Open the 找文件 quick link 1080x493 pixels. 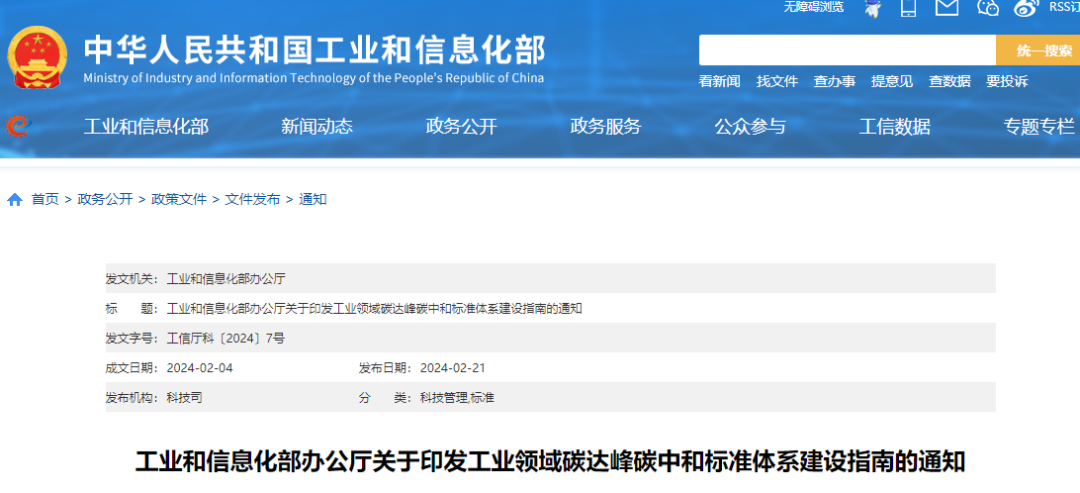click(777, 81)
